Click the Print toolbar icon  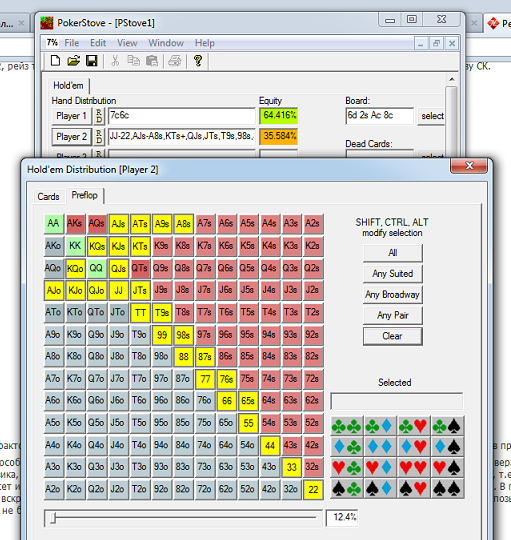click(175, 61)
